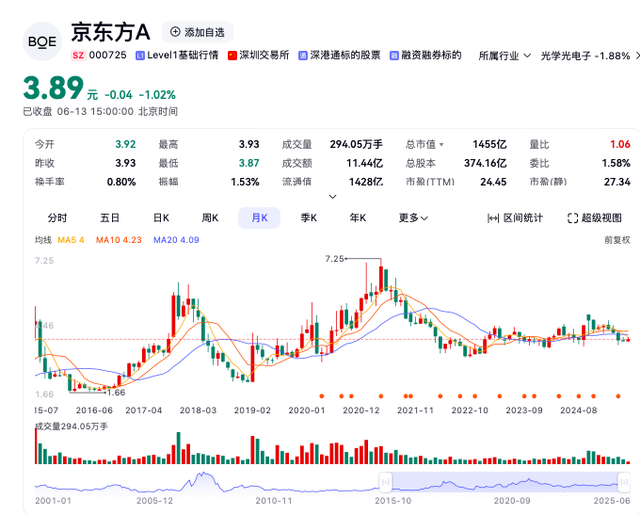The width and height of the screenshot is (640, 515).
Task: Switch to the 季K chart tab
Action: pos(309,218)
